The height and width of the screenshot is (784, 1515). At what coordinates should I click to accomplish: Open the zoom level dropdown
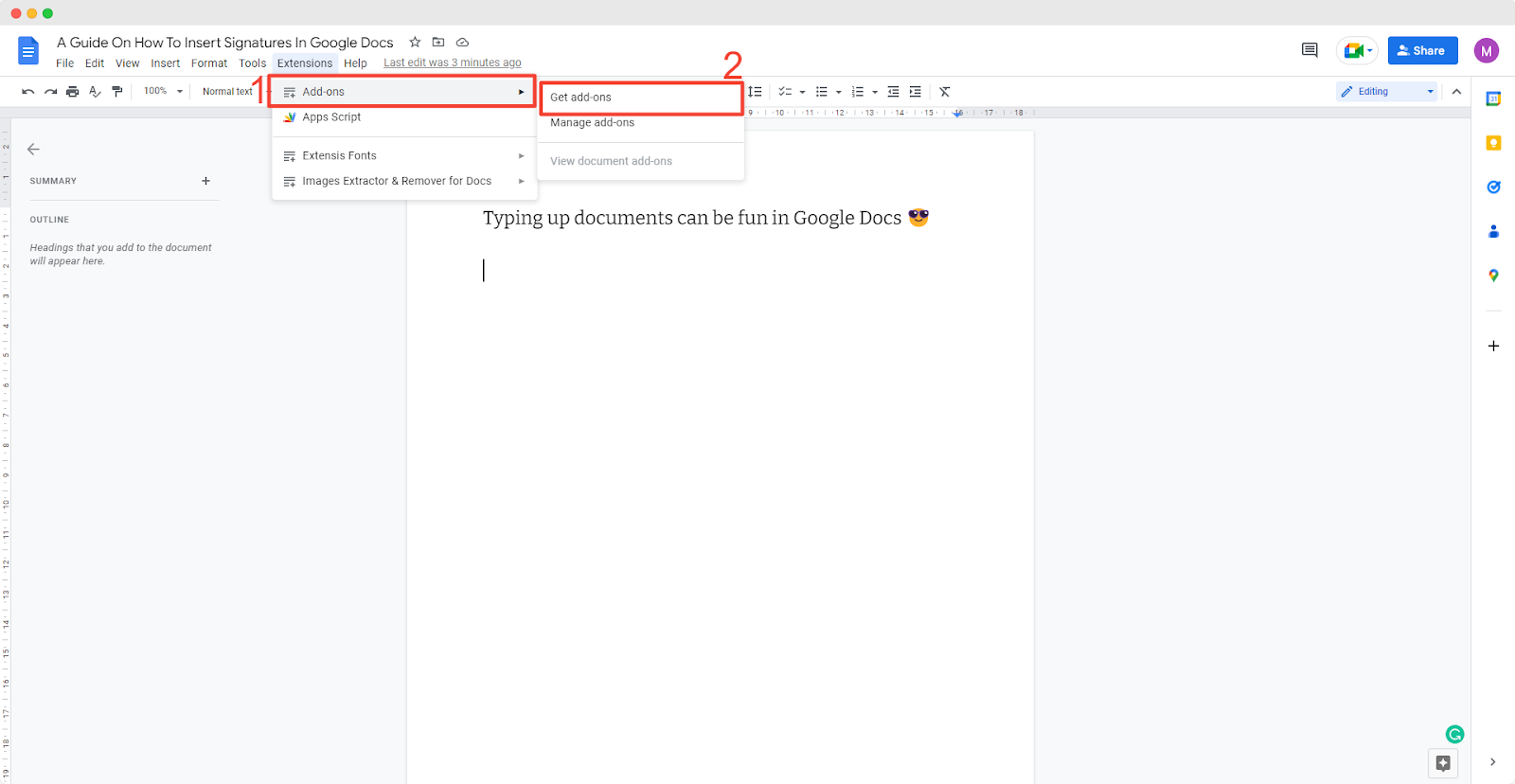point(163,92)
